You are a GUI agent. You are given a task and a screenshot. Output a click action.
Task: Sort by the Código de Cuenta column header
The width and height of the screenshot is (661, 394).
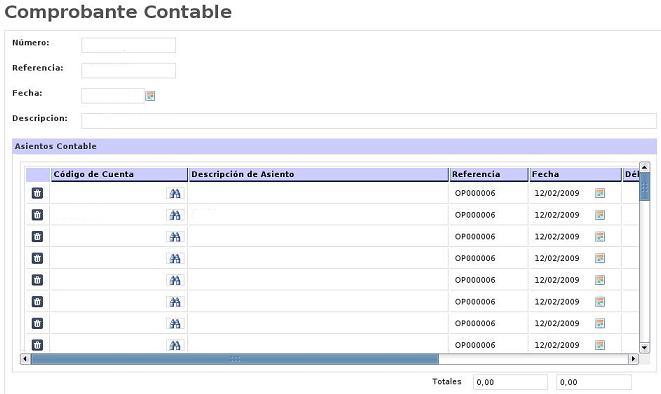[x=119, y=174]
